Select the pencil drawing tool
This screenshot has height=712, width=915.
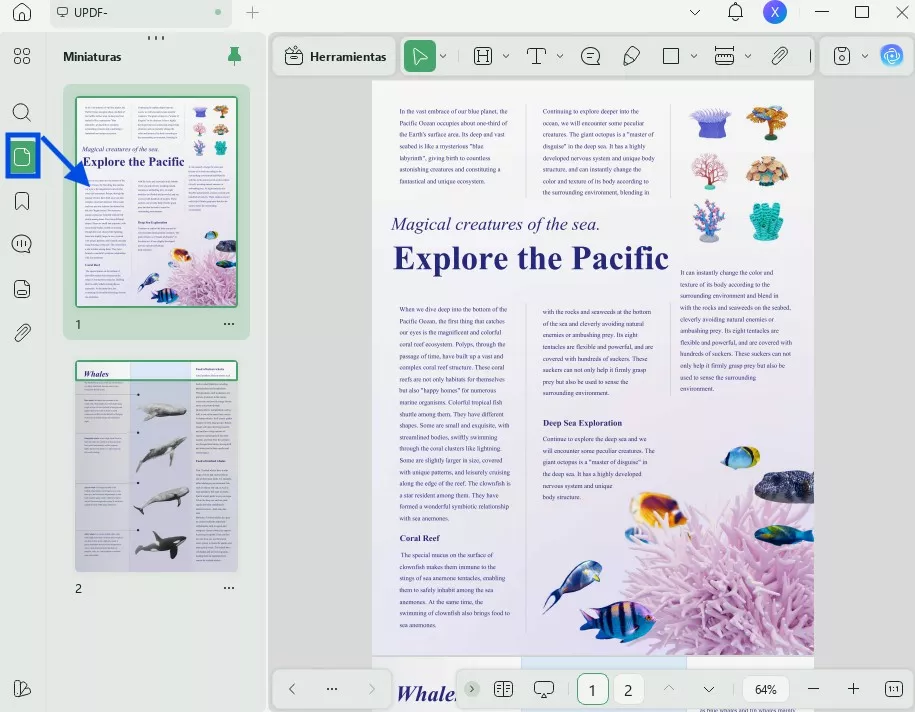click(x=631, y=57)
